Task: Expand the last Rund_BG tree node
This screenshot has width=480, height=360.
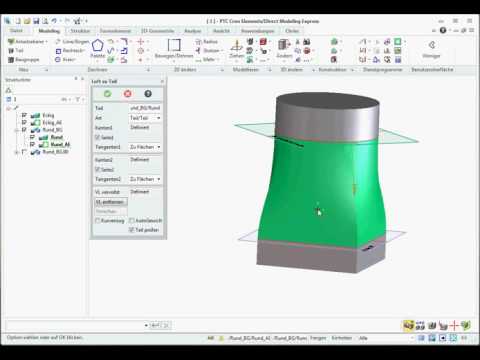Action: point(16,152)
